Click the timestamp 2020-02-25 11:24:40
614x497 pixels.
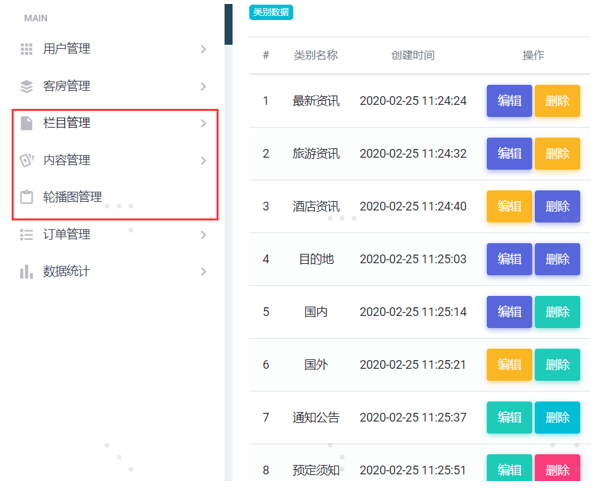click(x=413, y=206)
